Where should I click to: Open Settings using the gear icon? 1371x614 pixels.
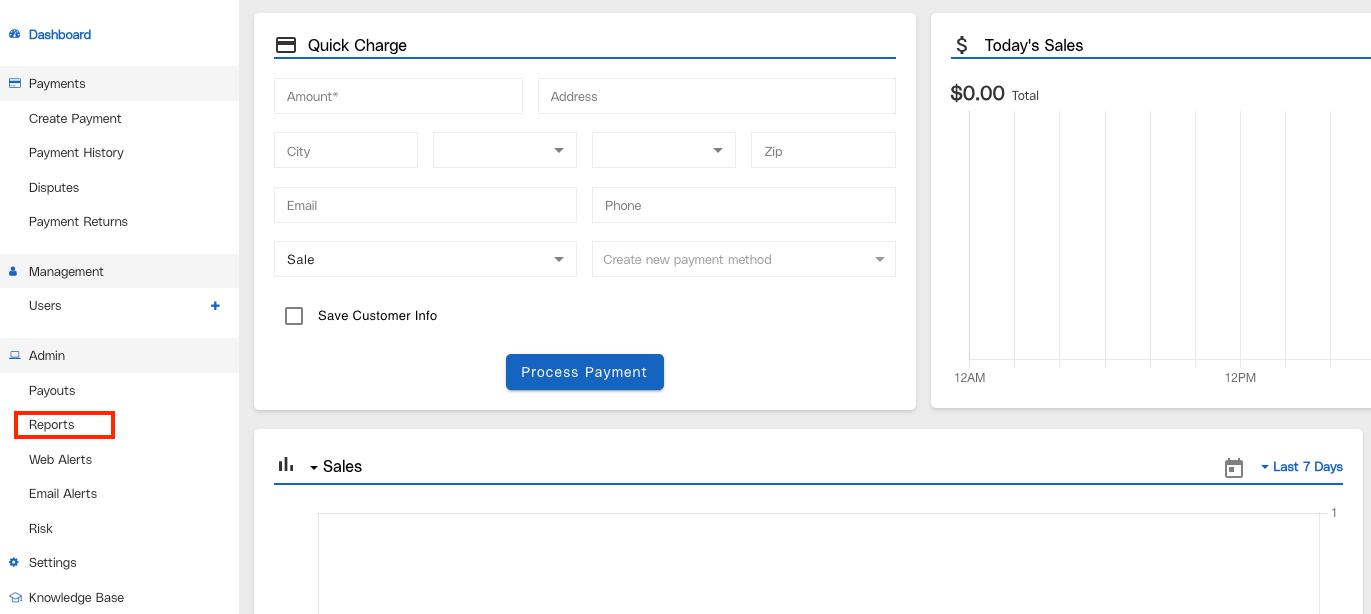coord(14,562)
